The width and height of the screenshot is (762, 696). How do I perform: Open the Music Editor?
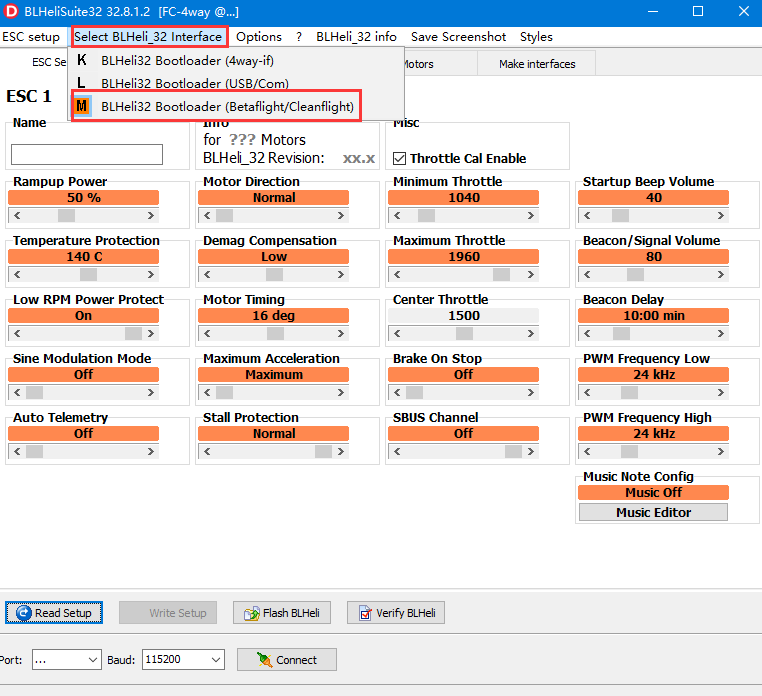point(654,512)
